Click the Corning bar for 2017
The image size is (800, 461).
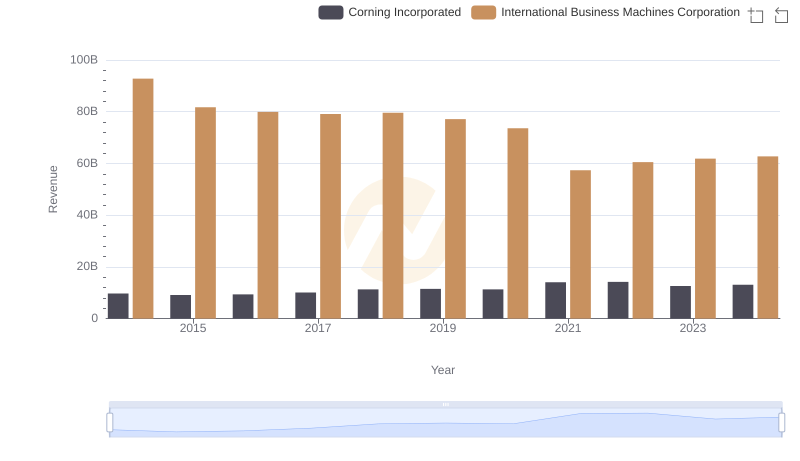pyautogui.click(x=306, y=305)
